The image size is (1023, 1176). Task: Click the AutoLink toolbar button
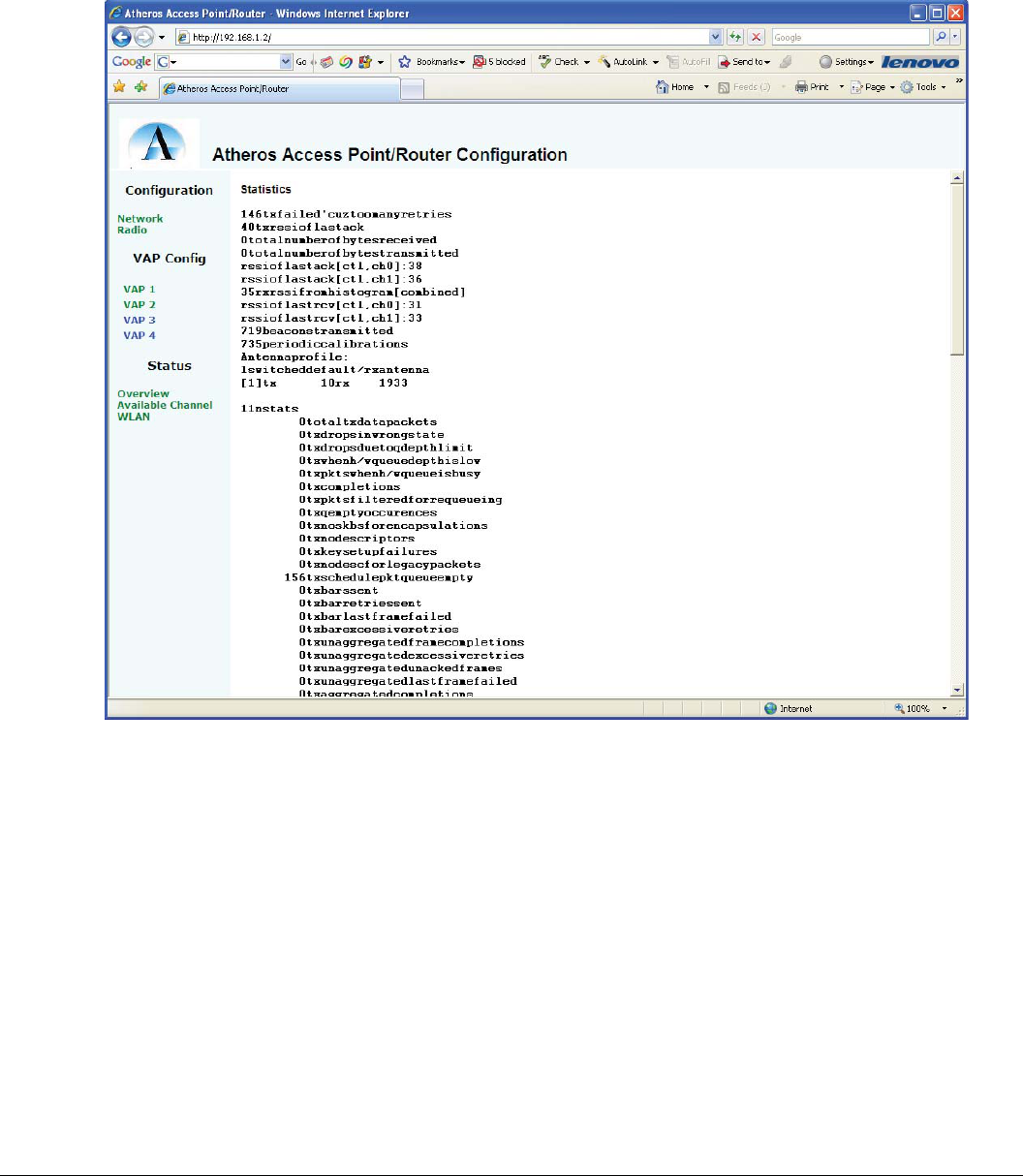(x=623, y=62)
